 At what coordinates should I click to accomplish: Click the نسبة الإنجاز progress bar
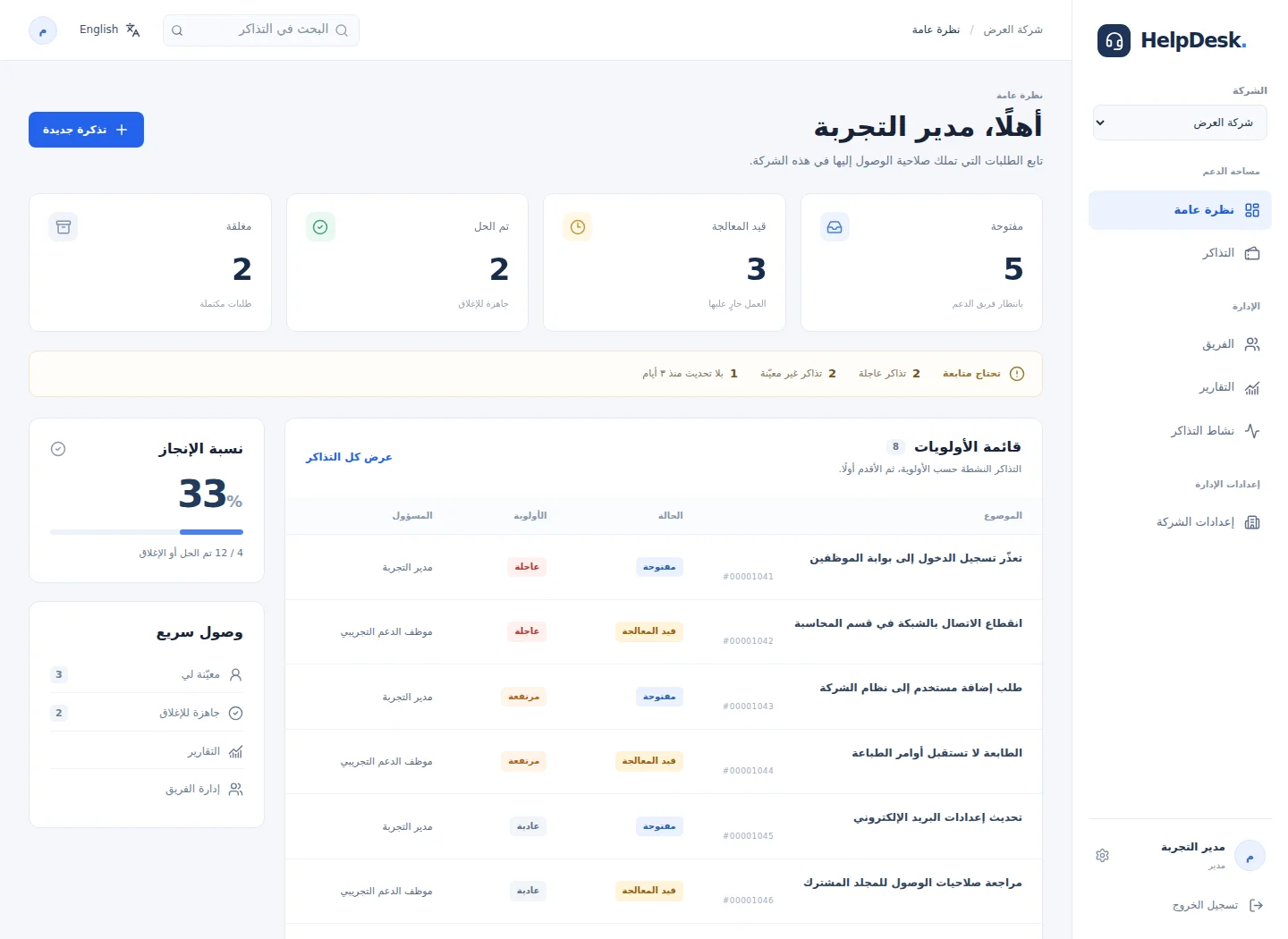pyautogui.click(x=147, y=532)
